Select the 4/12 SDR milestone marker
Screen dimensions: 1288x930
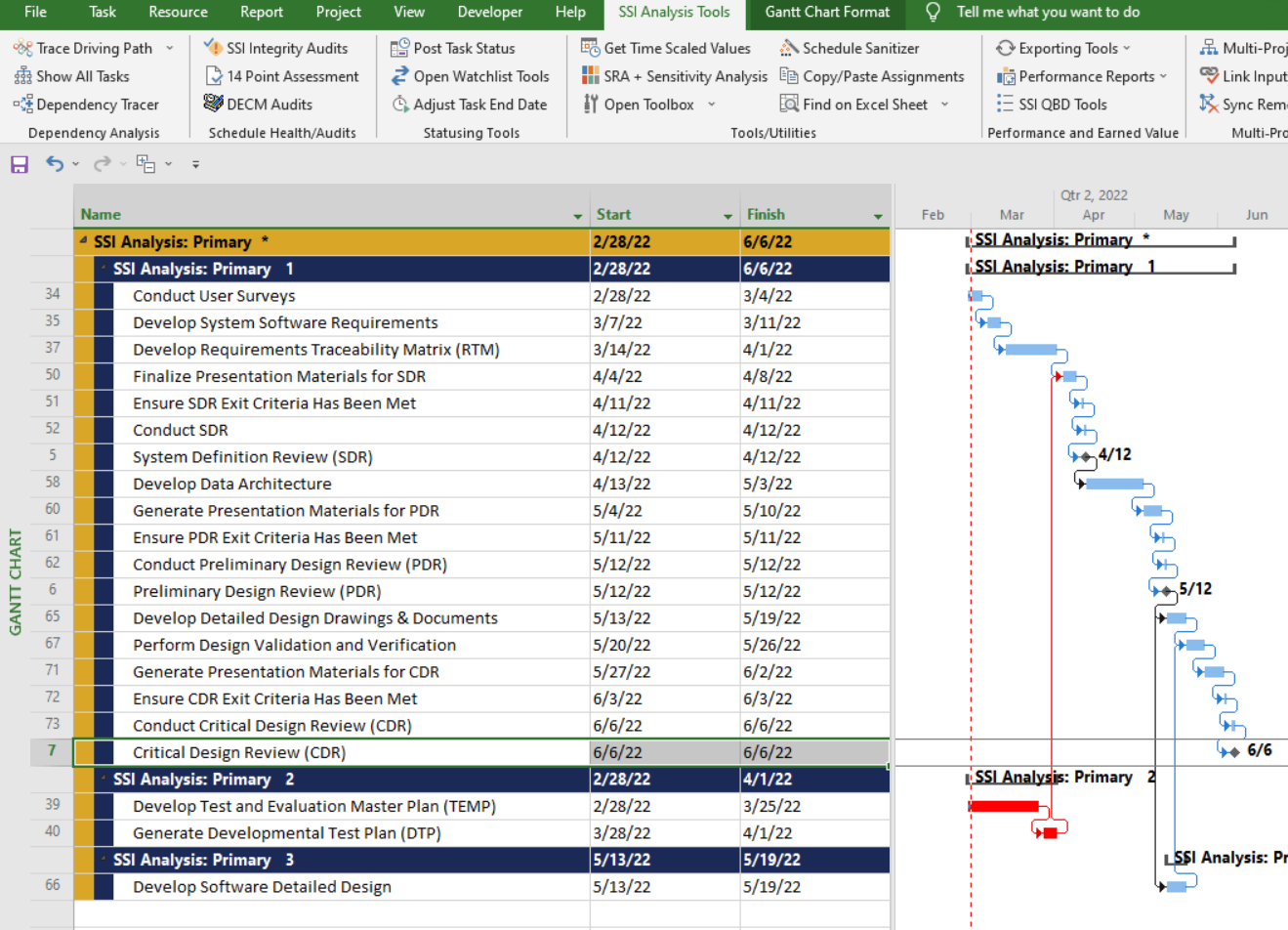(1086, 456)
